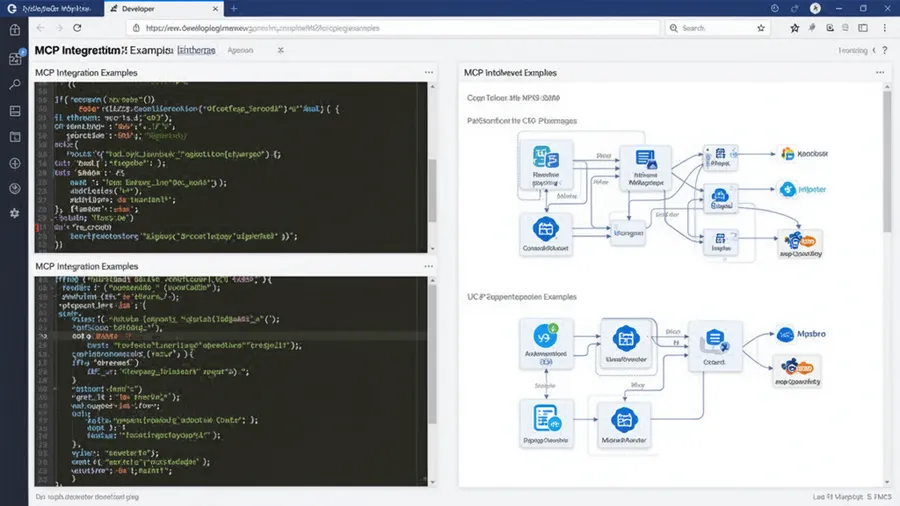Viewport: 900px width, 506px height.
Task: Select the document-with-image node in the first diagram
Action: click(x=646, y=167)
